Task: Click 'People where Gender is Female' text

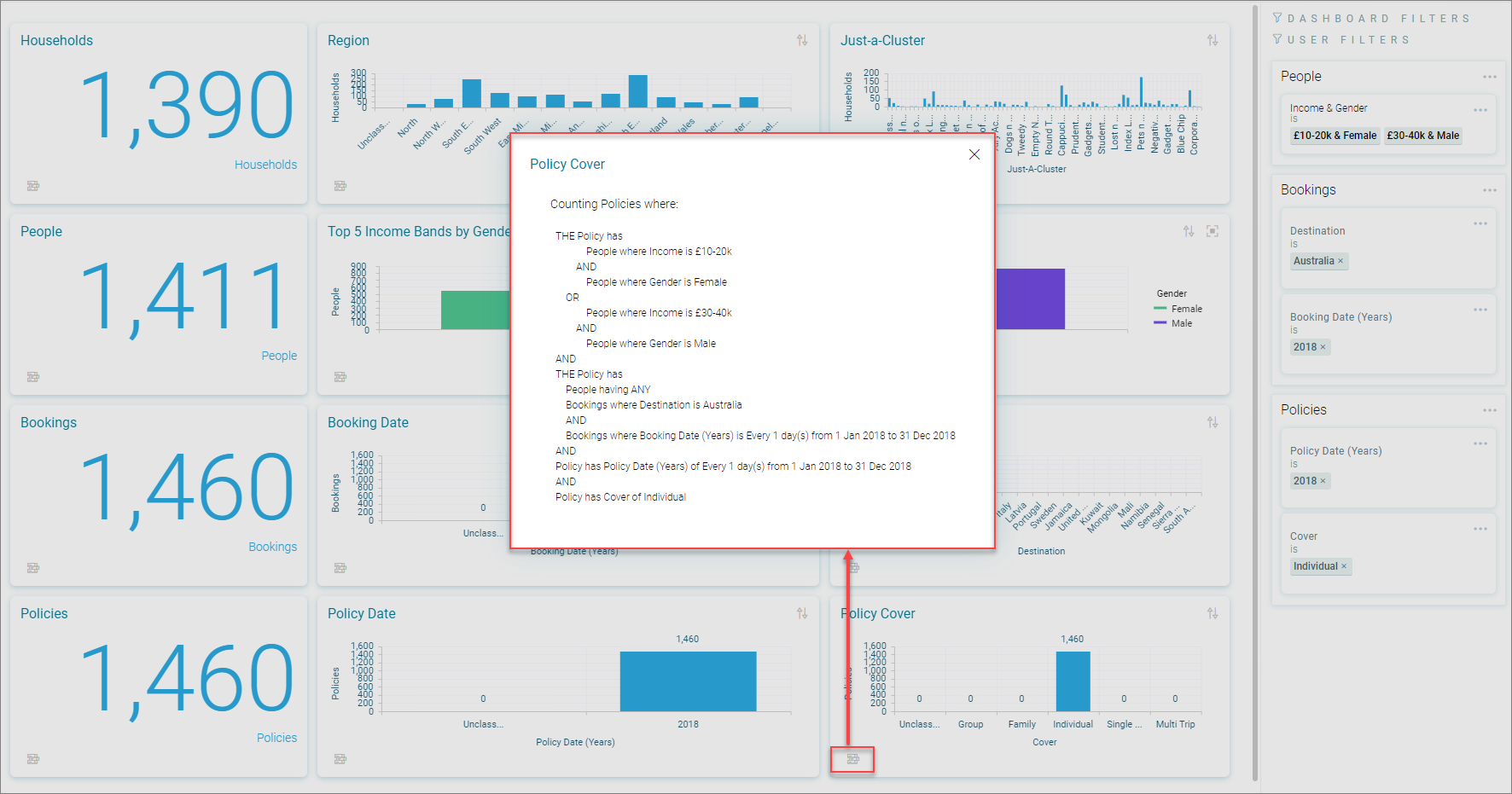Action: point(656,282)
